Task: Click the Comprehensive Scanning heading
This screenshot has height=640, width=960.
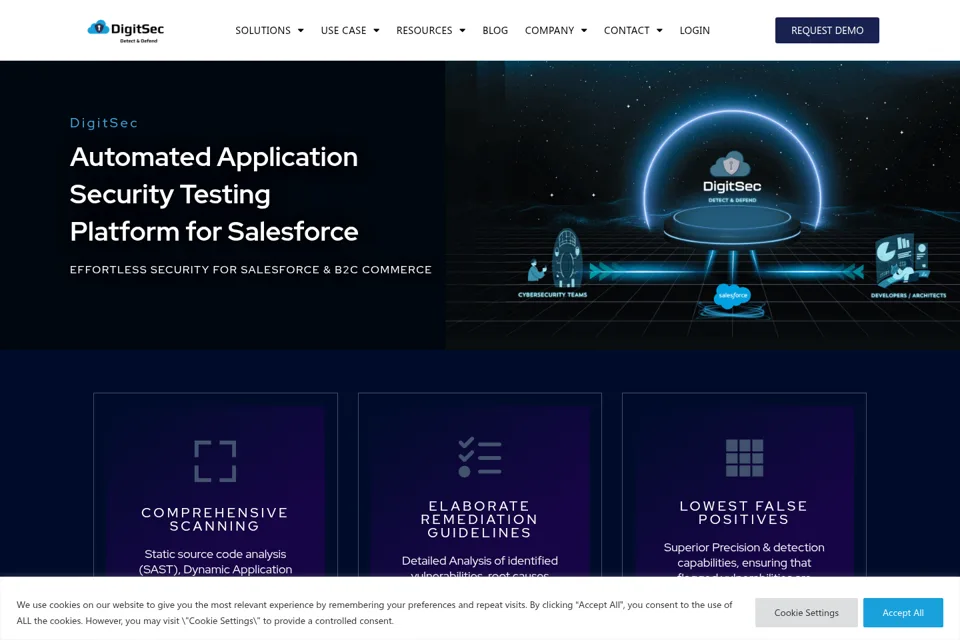Action: pos(215,519)
